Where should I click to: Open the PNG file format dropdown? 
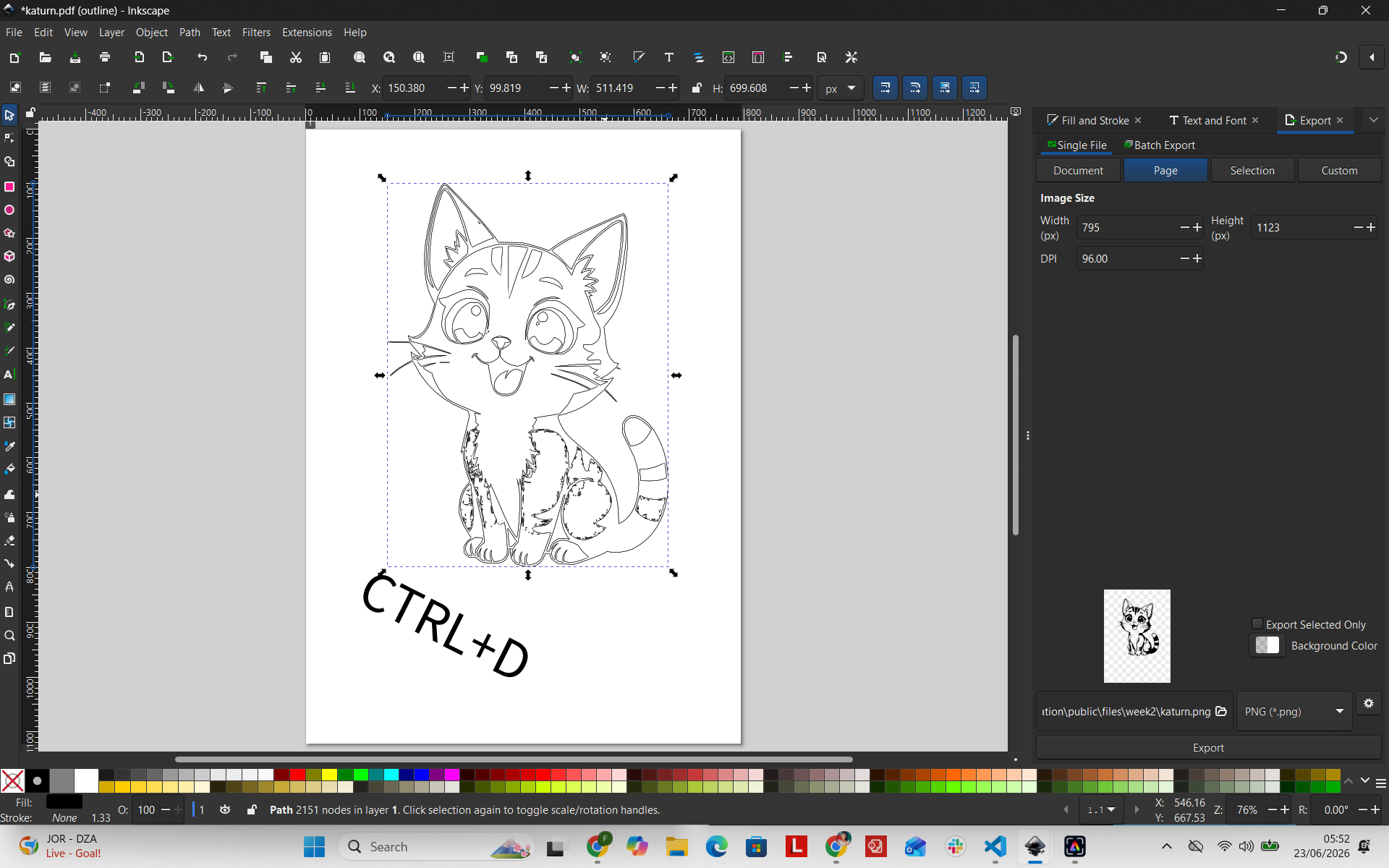[1294, 711]
